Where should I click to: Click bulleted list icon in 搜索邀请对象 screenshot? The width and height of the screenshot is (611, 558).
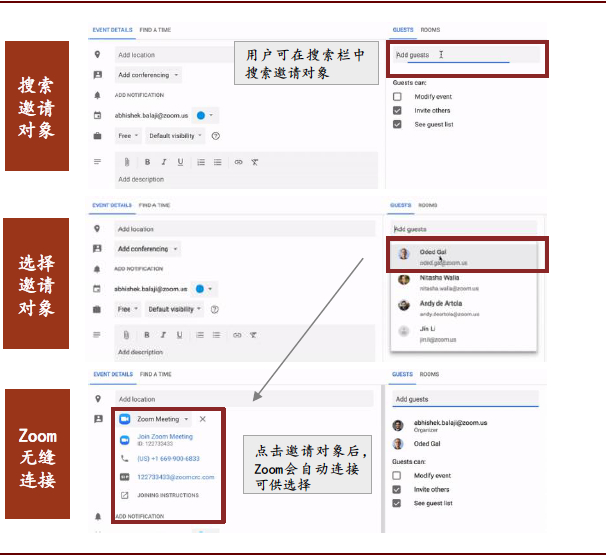coord(217,162)
